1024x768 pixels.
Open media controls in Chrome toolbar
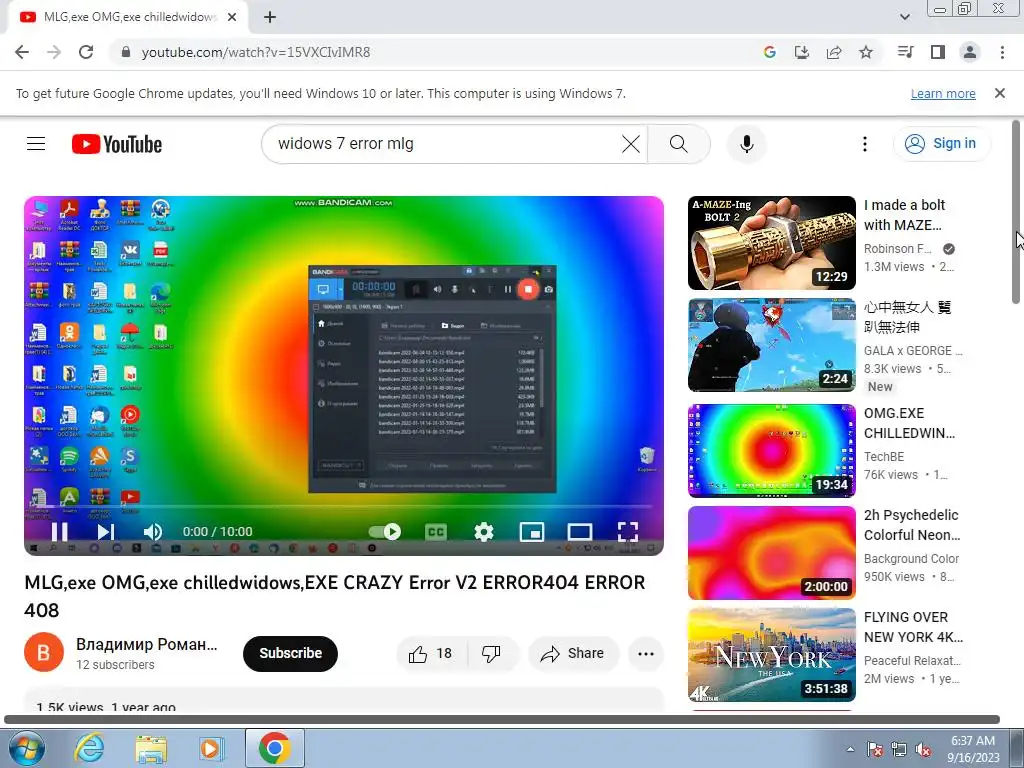point(906,52)
